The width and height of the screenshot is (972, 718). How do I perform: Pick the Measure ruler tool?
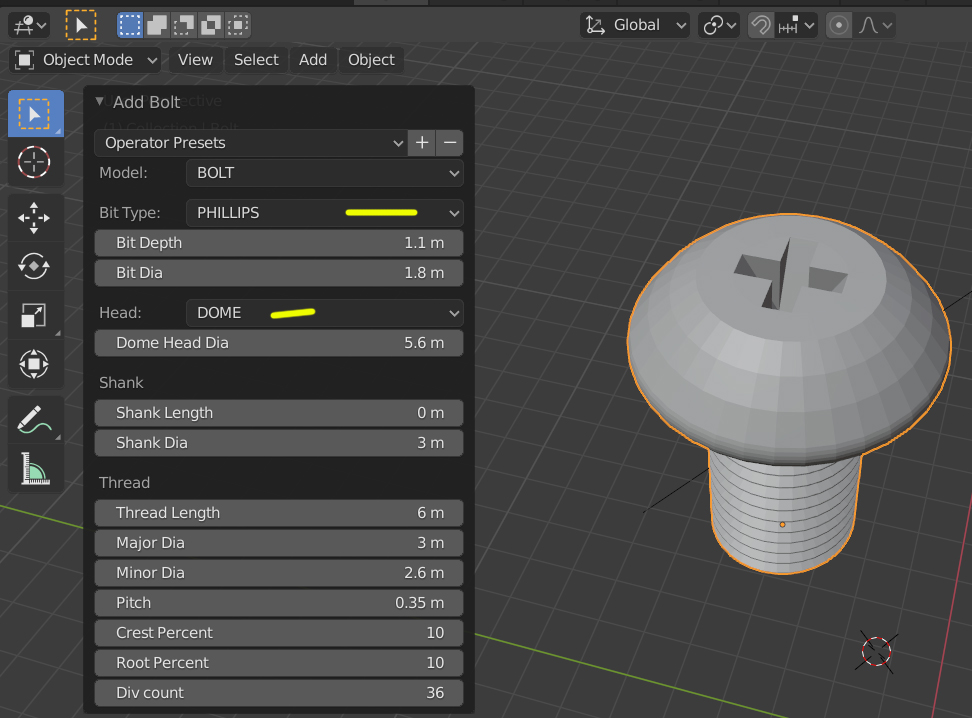34,468
